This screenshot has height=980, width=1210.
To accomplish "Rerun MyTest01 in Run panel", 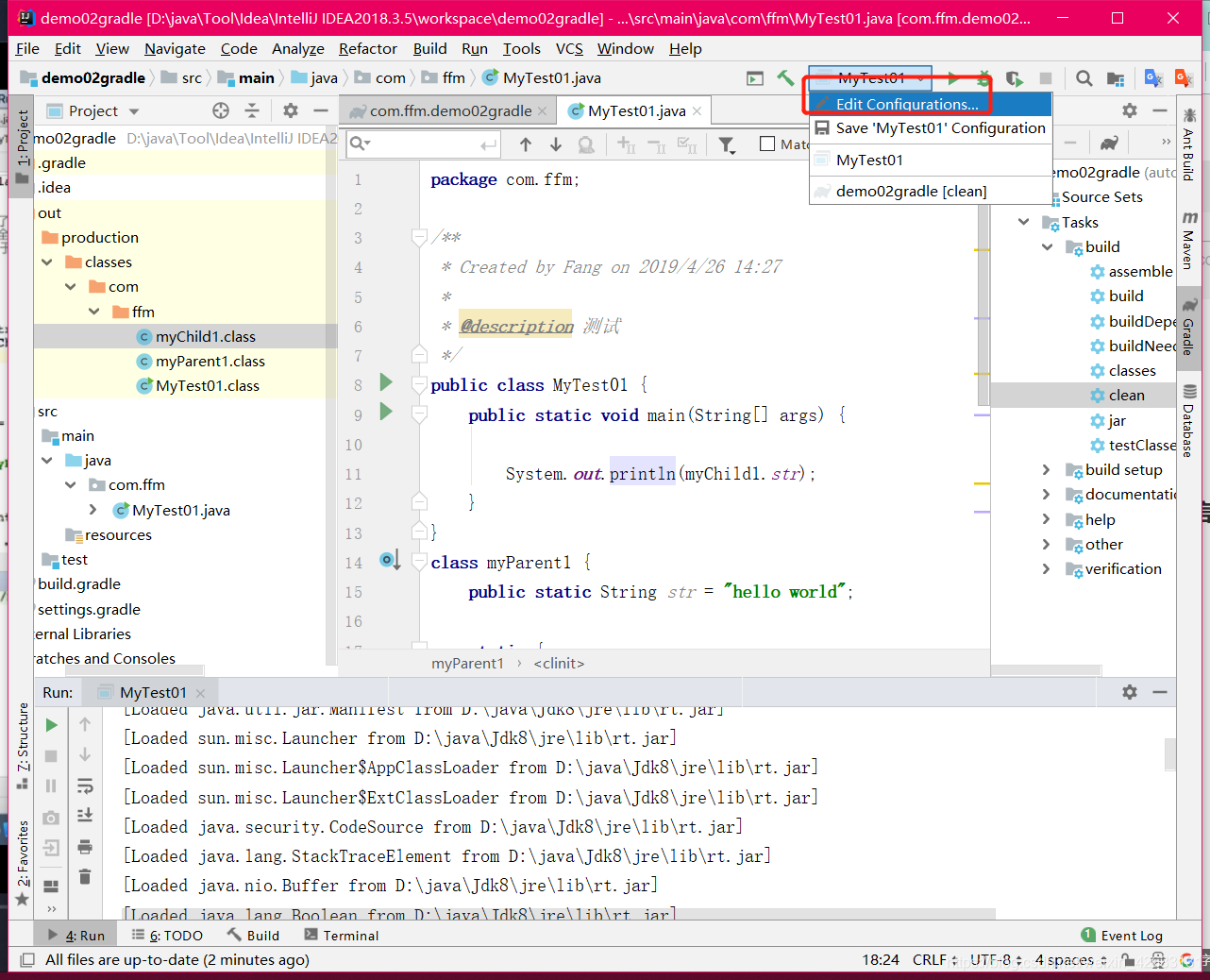I will (51, 725).
